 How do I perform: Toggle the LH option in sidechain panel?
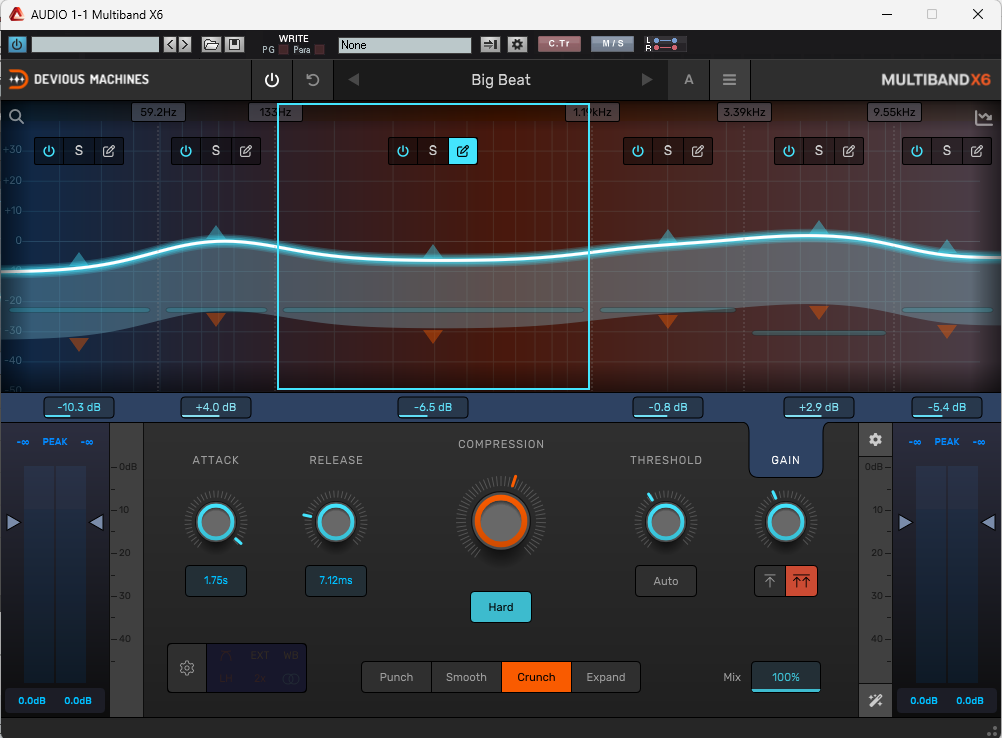pos(226,679)
